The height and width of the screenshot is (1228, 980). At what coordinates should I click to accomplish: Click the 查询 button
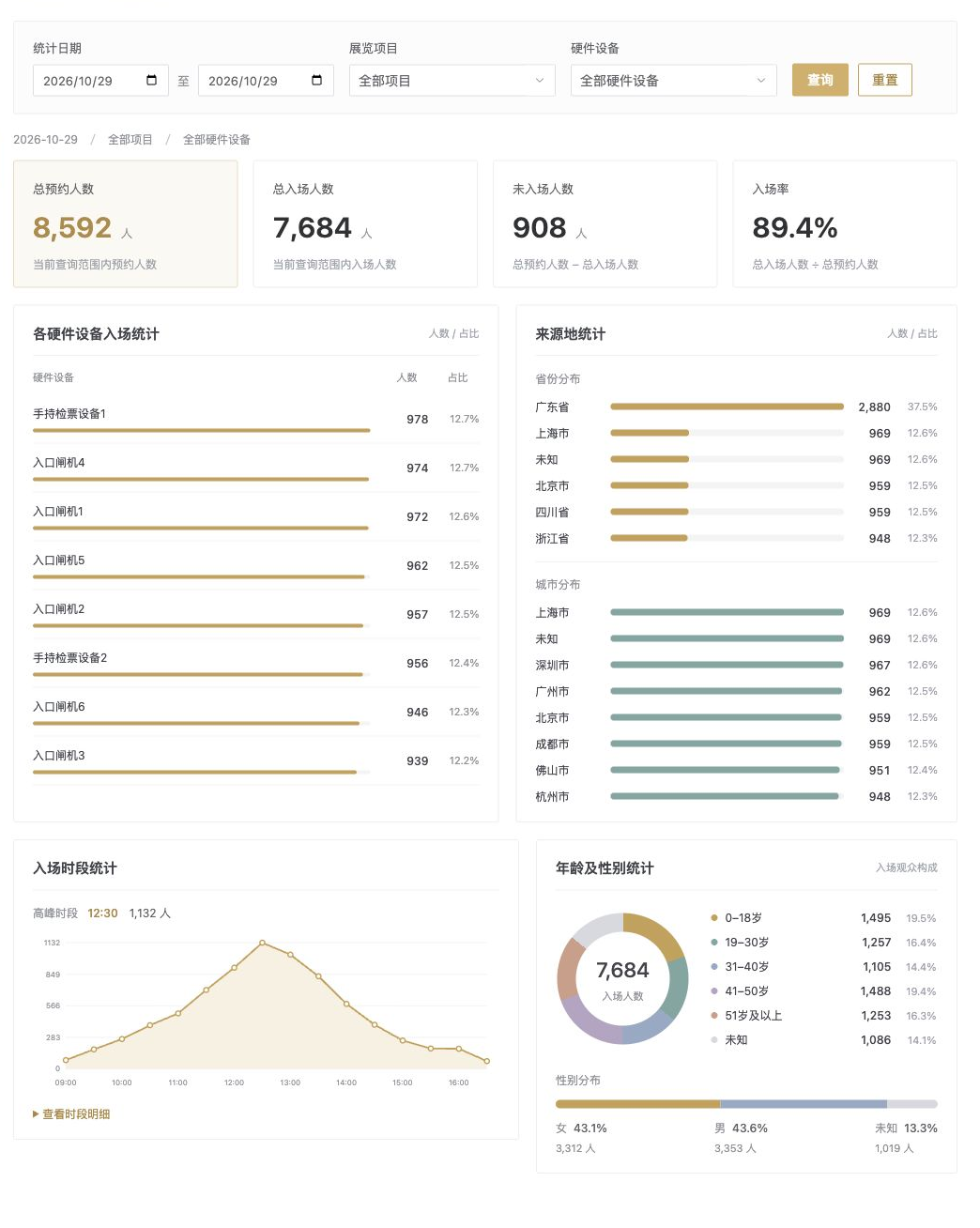[820, 80]
